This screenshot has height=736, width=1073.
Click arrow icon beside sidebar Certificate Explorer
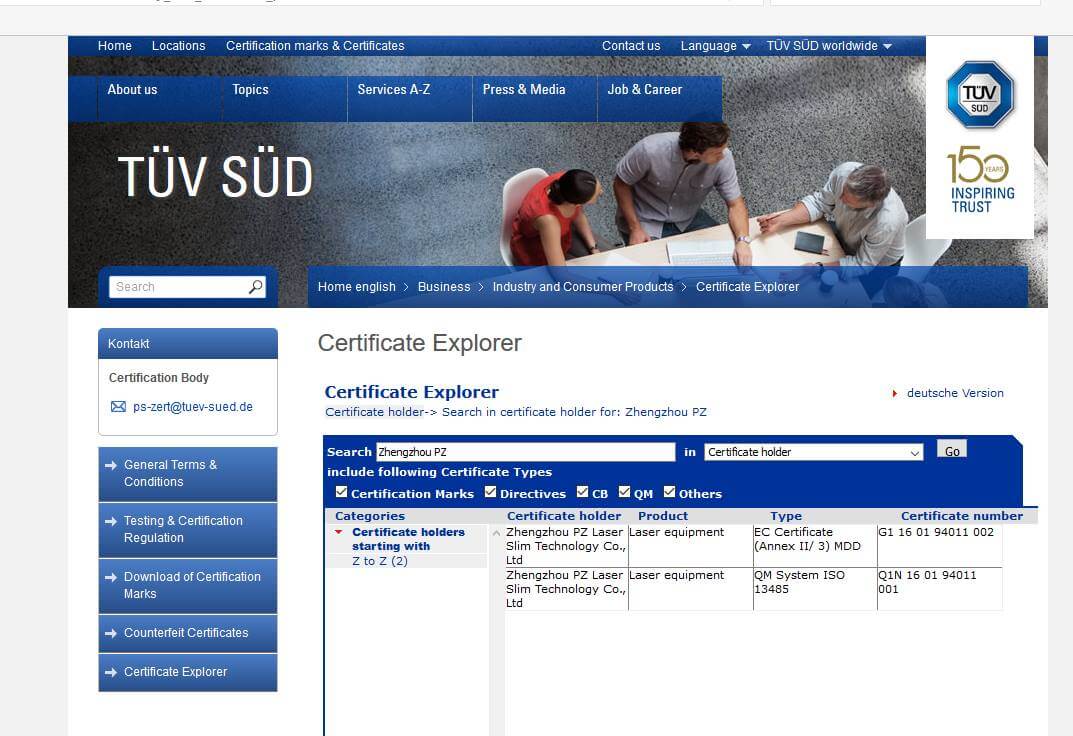(111, 672)
